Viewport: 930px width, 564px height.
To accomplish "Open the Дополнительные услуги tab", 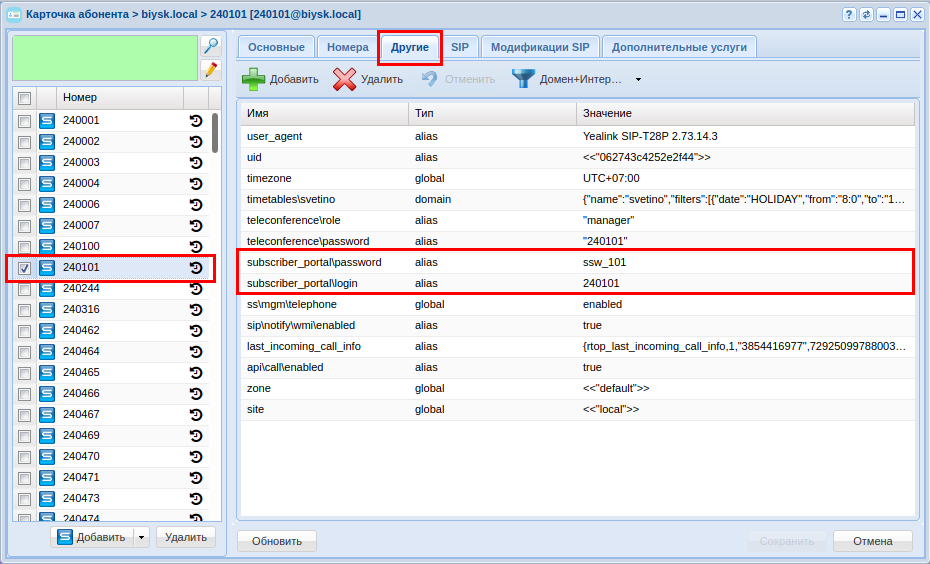I will [679, 47].
